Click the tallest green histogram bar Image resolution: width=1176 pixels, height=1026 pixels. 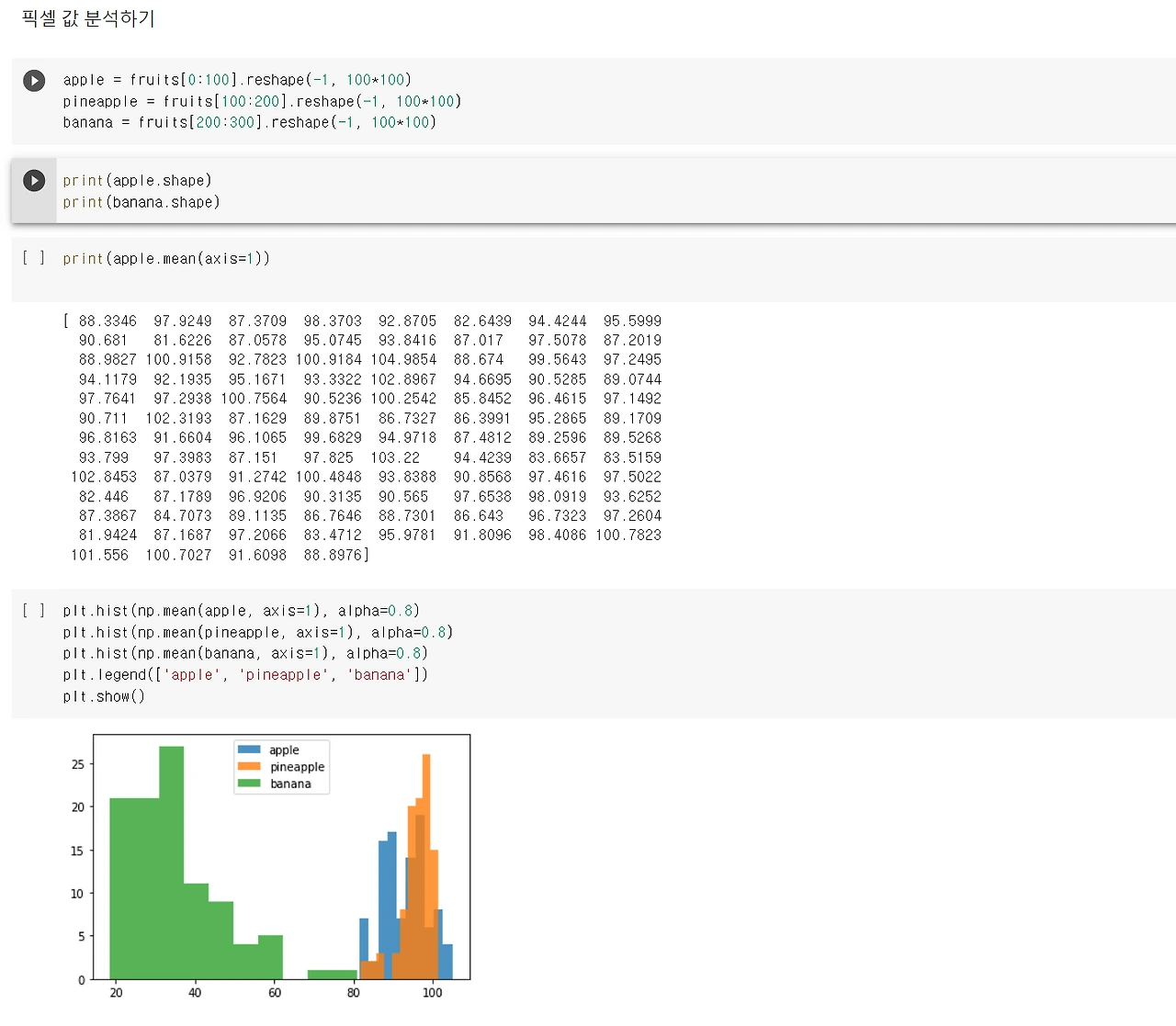pos(172,863)
